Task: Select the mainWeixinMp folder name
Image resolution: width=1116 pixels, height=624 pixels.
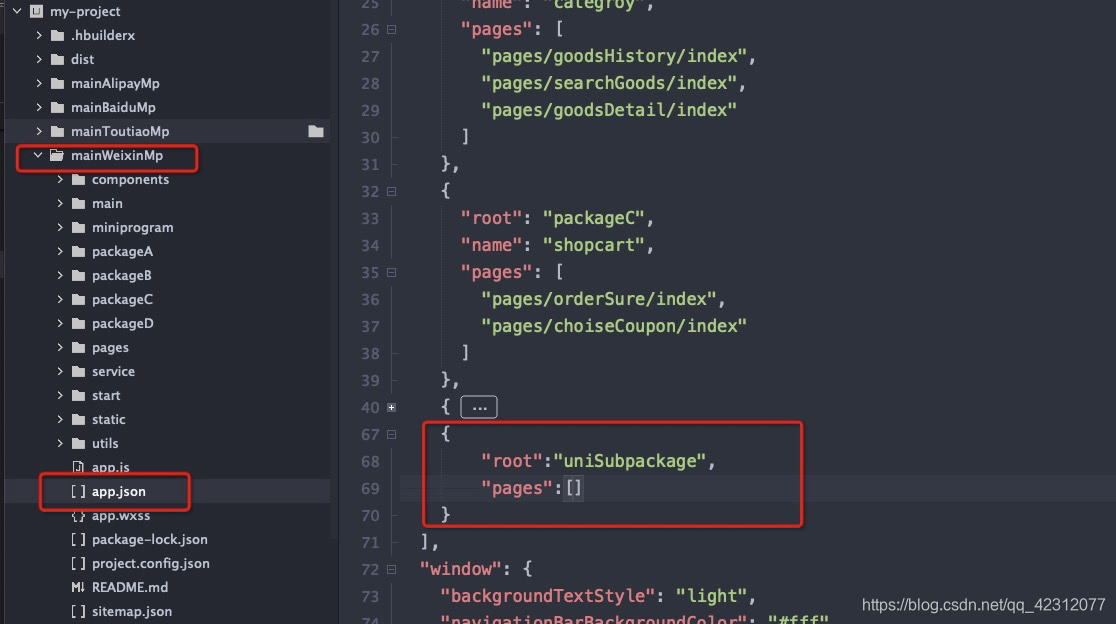Action: tap(117, 155)
